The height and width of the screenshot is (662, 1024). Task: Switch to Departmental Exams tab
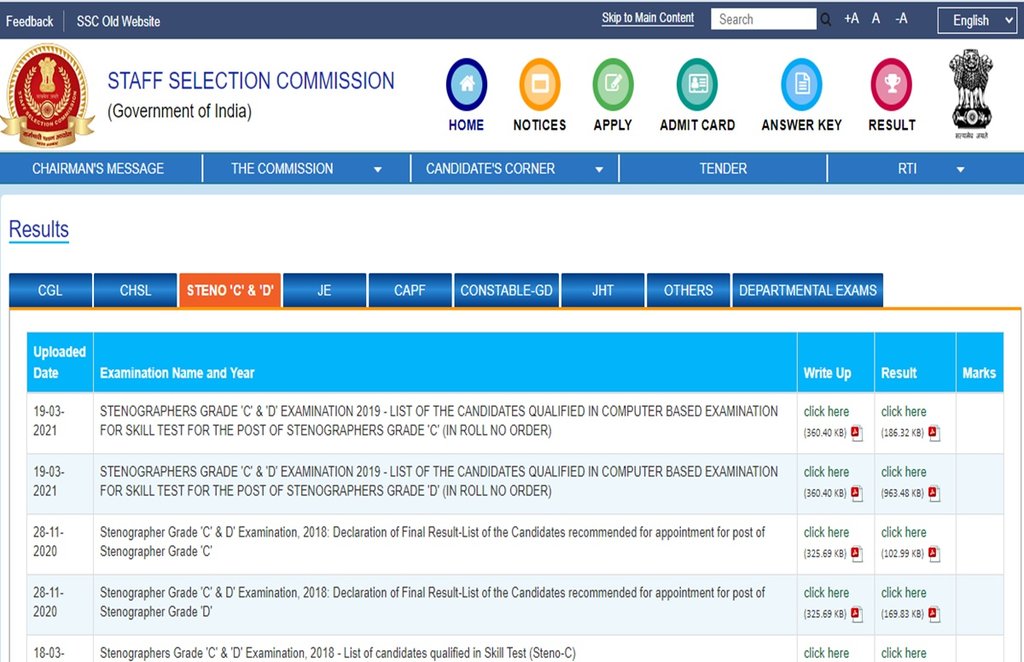(x=808, y=290)
